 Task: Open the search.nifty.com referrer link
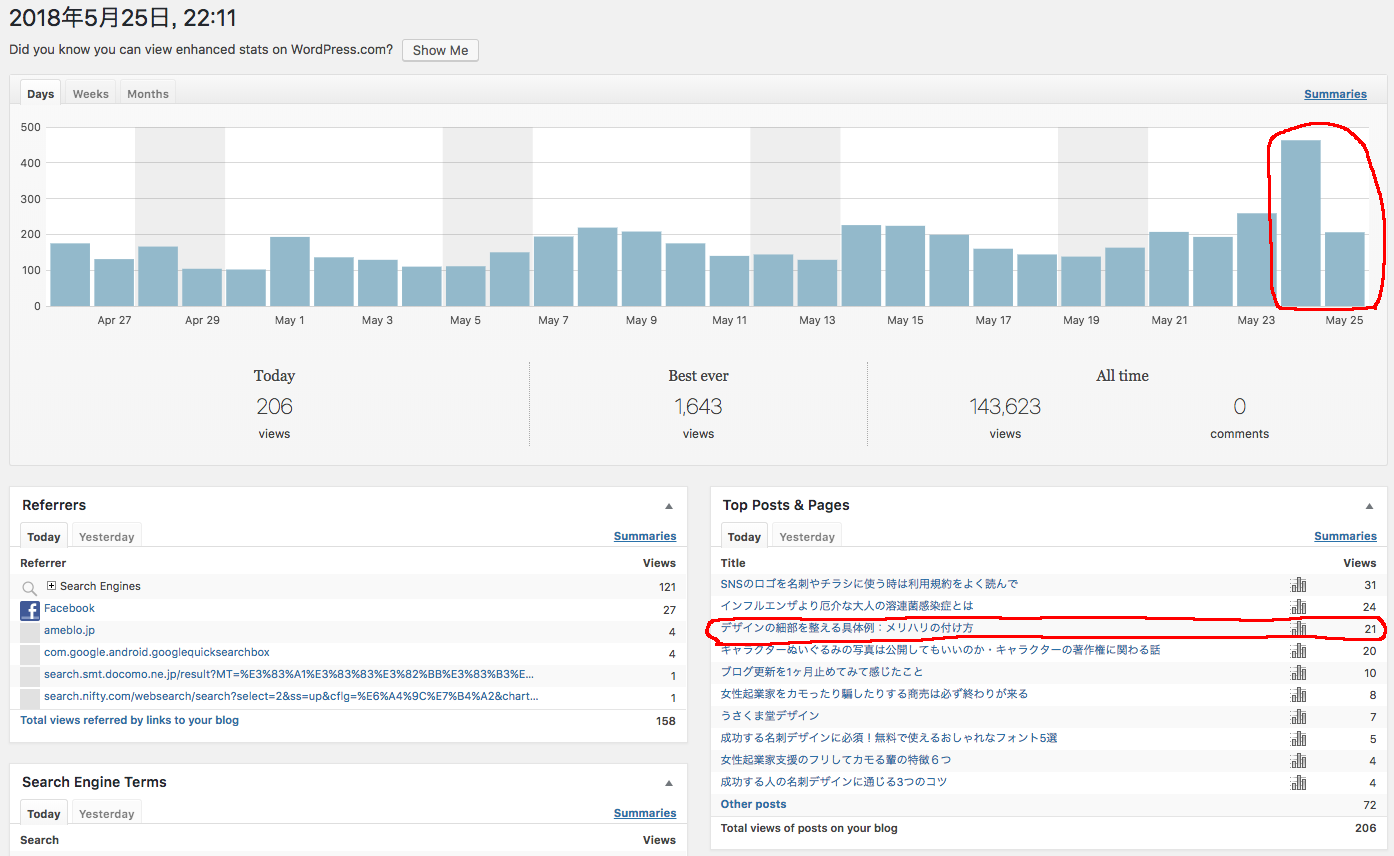coord(291,696)
